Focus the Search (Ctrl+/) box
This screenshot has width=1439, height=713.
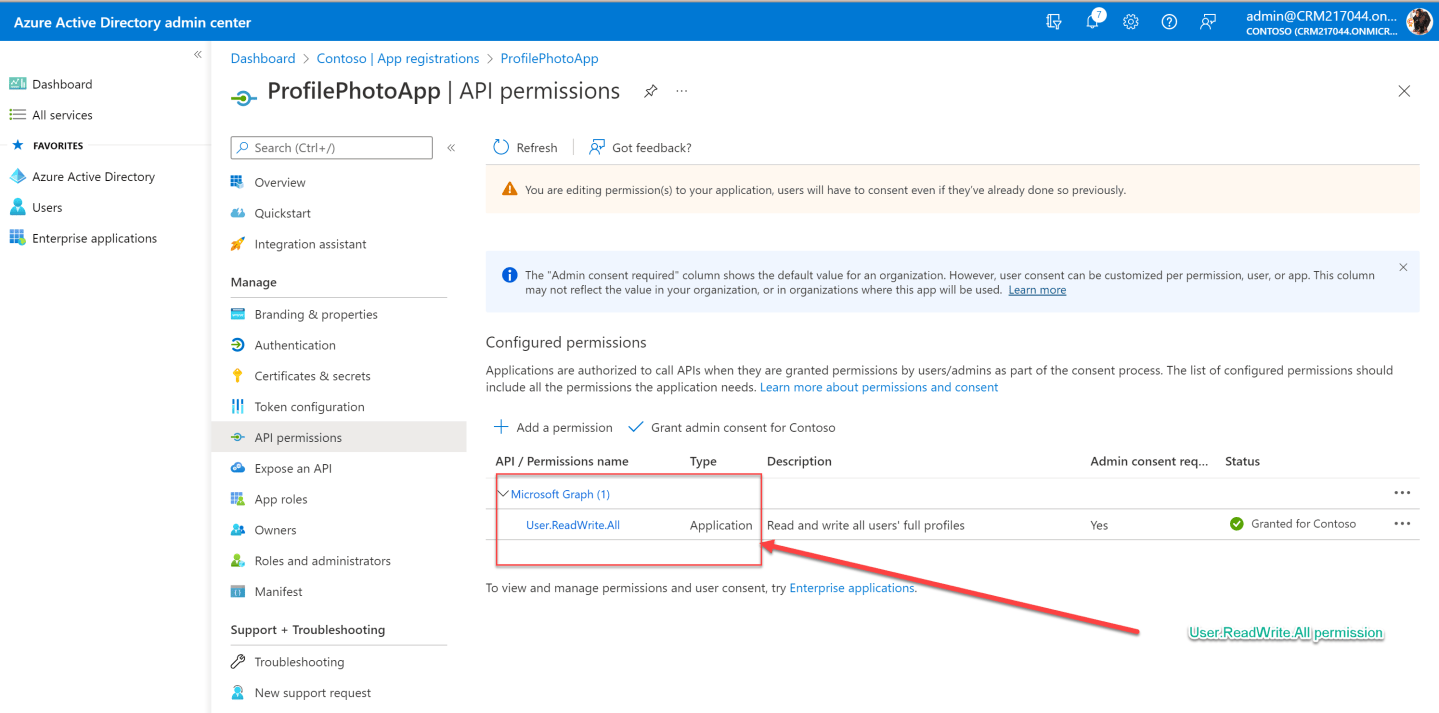point(332,148)
